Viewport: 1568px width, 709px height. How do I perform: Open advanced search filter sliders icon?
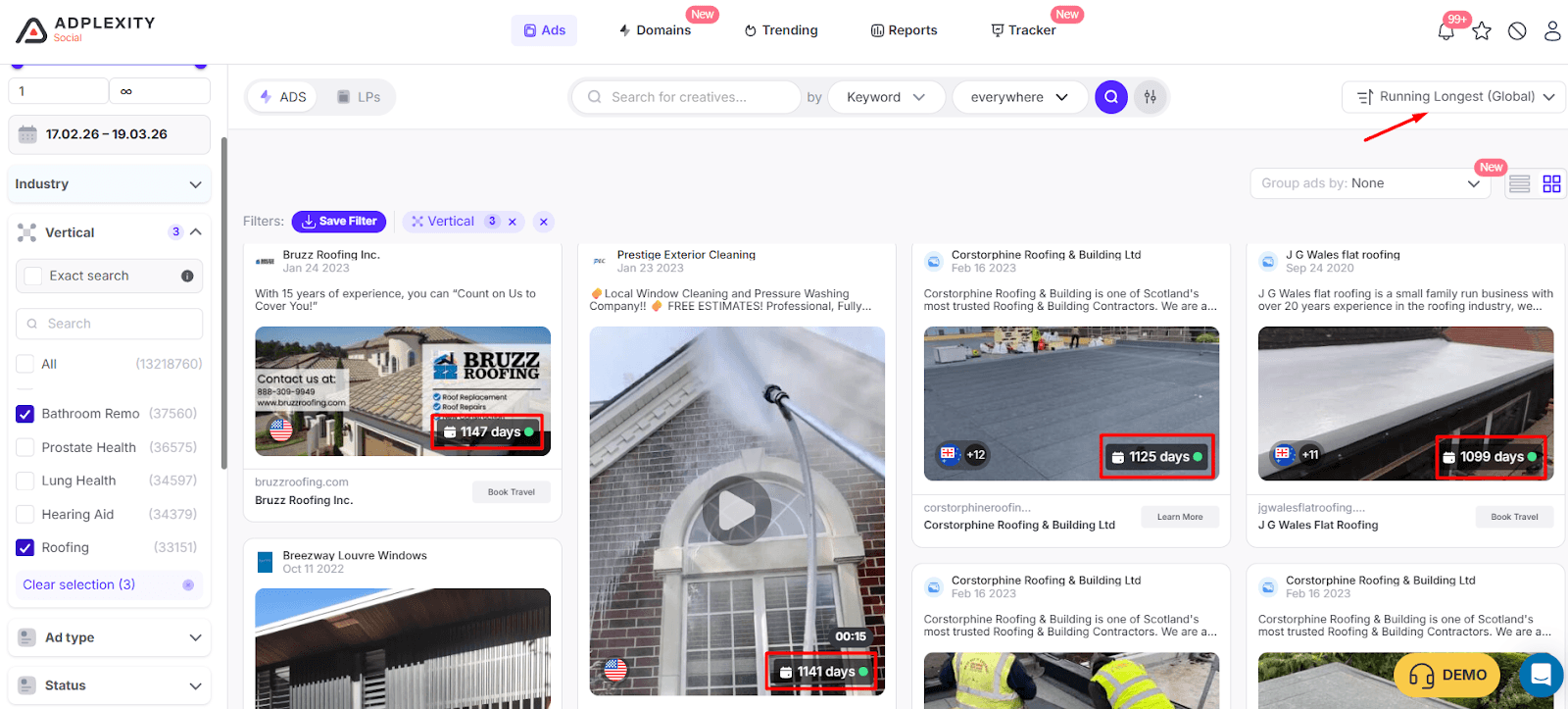pyautogui.click(x=1151, y=97)
